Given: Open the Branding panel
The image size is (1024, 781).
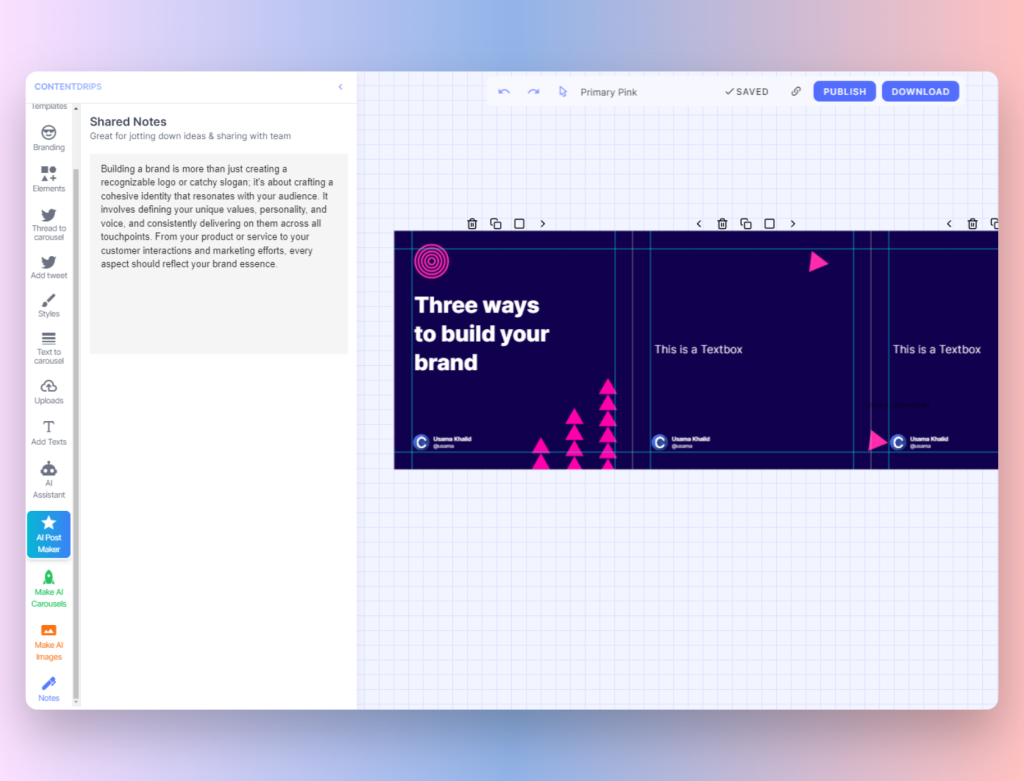Looking at the screenshot, I should 48,137.
